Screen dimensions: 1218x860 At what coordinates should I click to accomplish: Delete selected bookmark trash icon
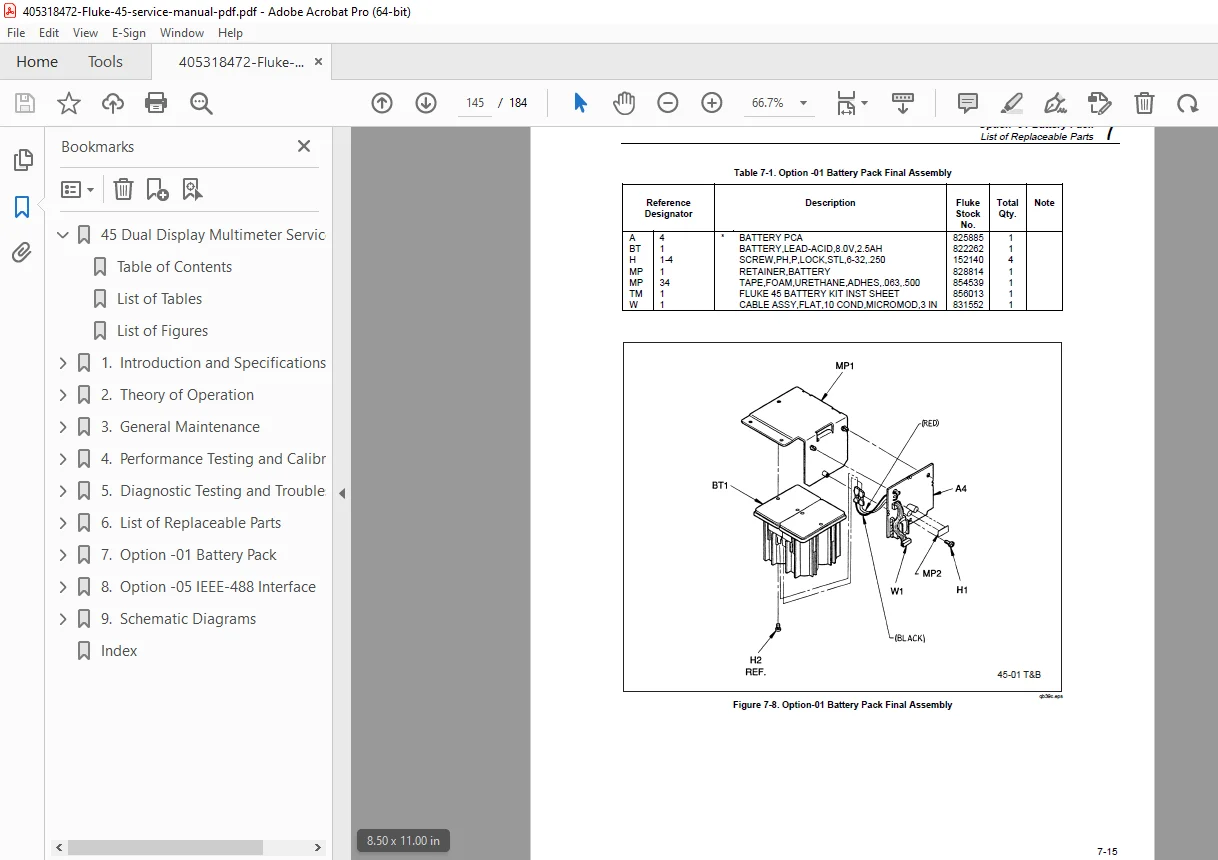[x=123, y=189]
